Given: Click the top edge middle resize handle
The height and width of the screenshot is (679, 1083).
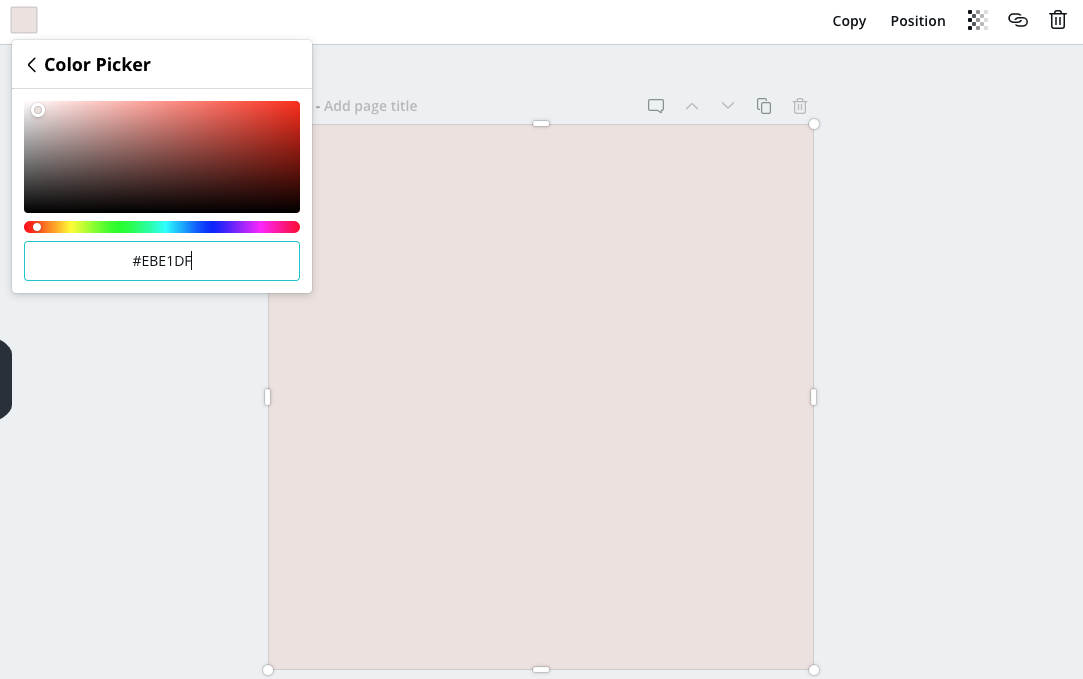Looking at the screenshot, I should 541,124.
